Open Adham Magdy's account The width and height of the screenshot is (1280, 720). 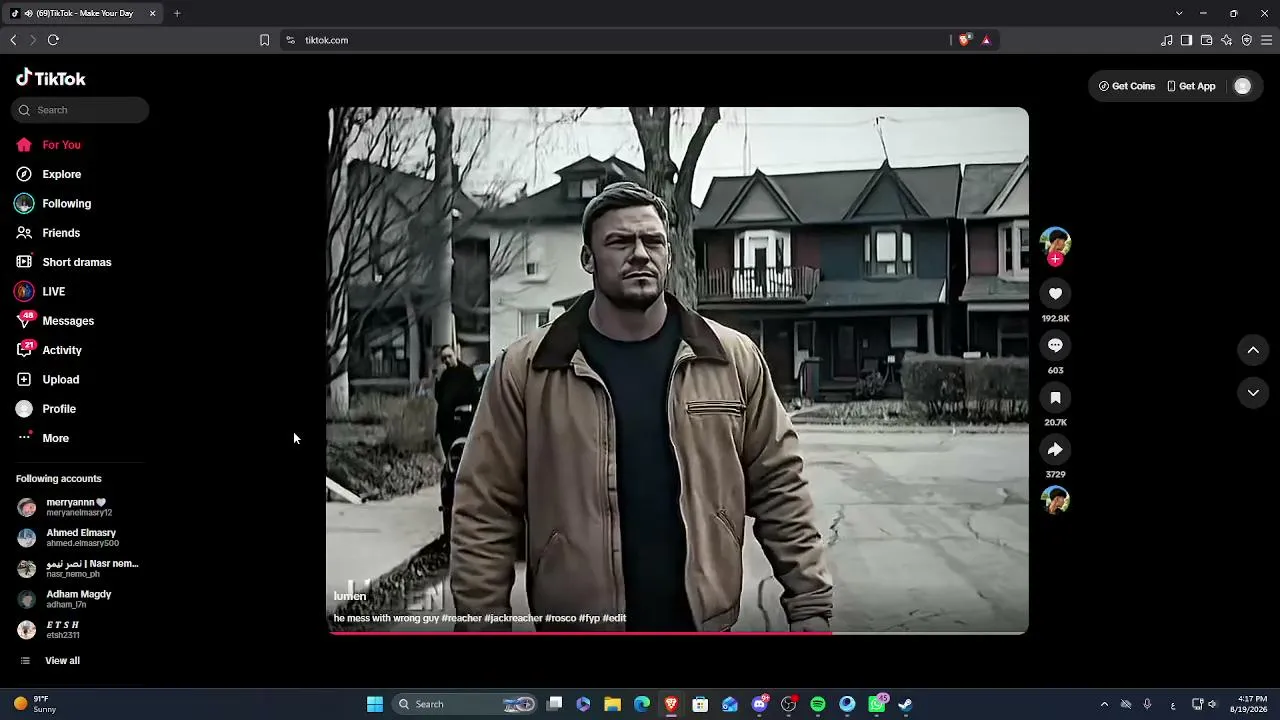coord(64,599)
